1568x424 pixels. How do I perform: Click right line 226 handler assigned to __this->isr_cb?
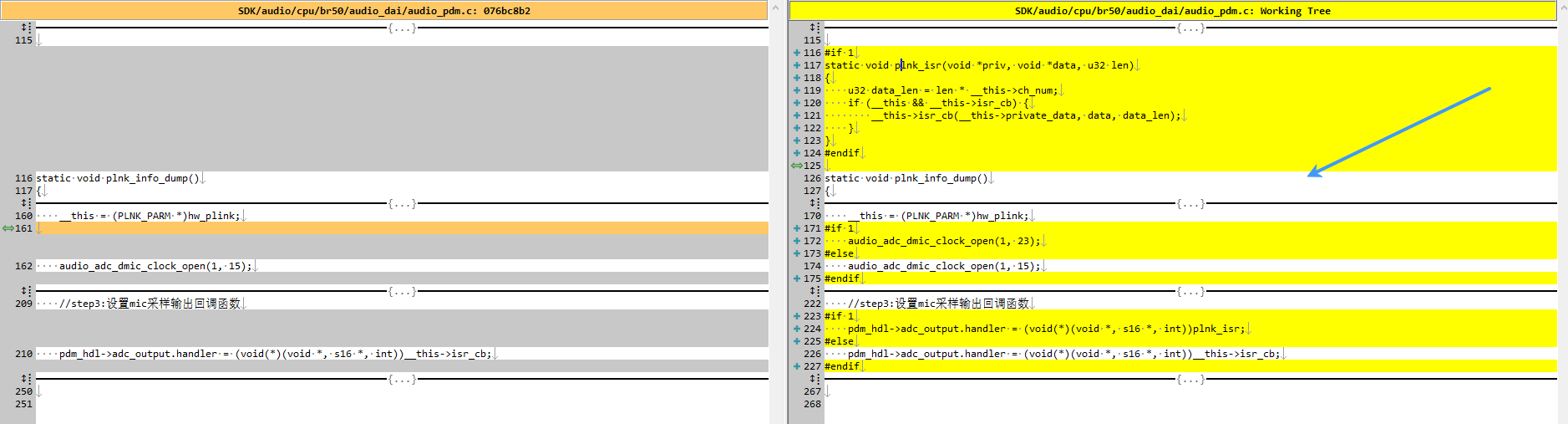pos(1063,354)
